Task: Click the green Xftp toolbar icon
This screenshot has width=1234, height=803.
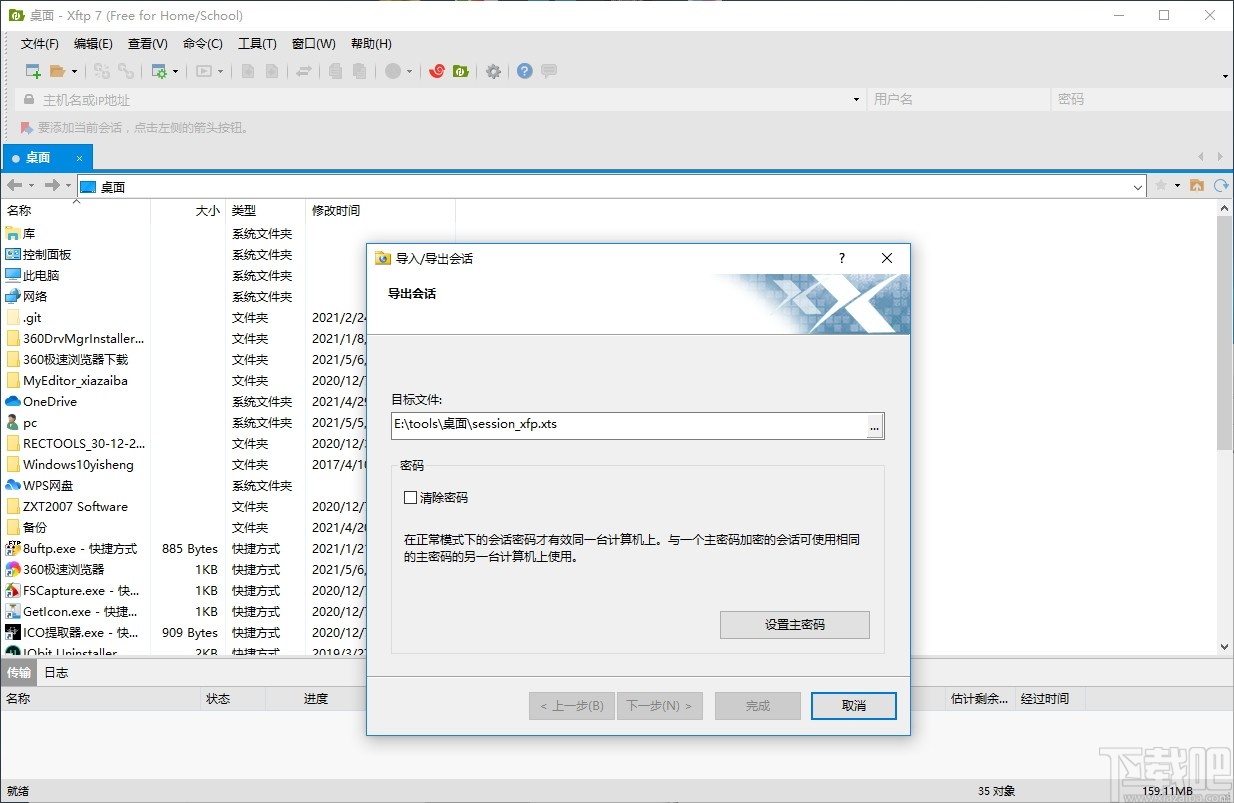Action: 461,71
